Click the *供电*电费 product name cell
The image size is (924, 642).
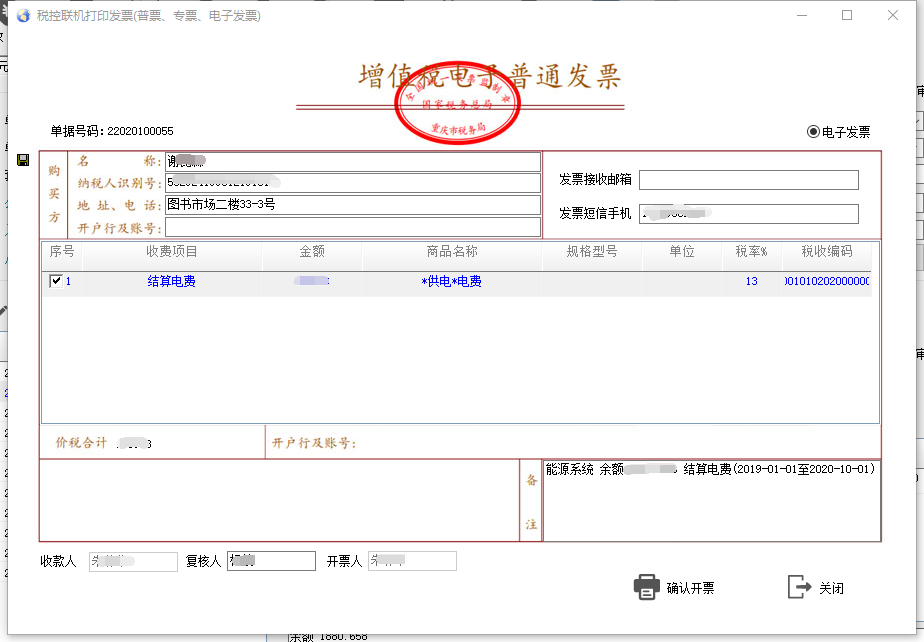(x=451, y=281)
